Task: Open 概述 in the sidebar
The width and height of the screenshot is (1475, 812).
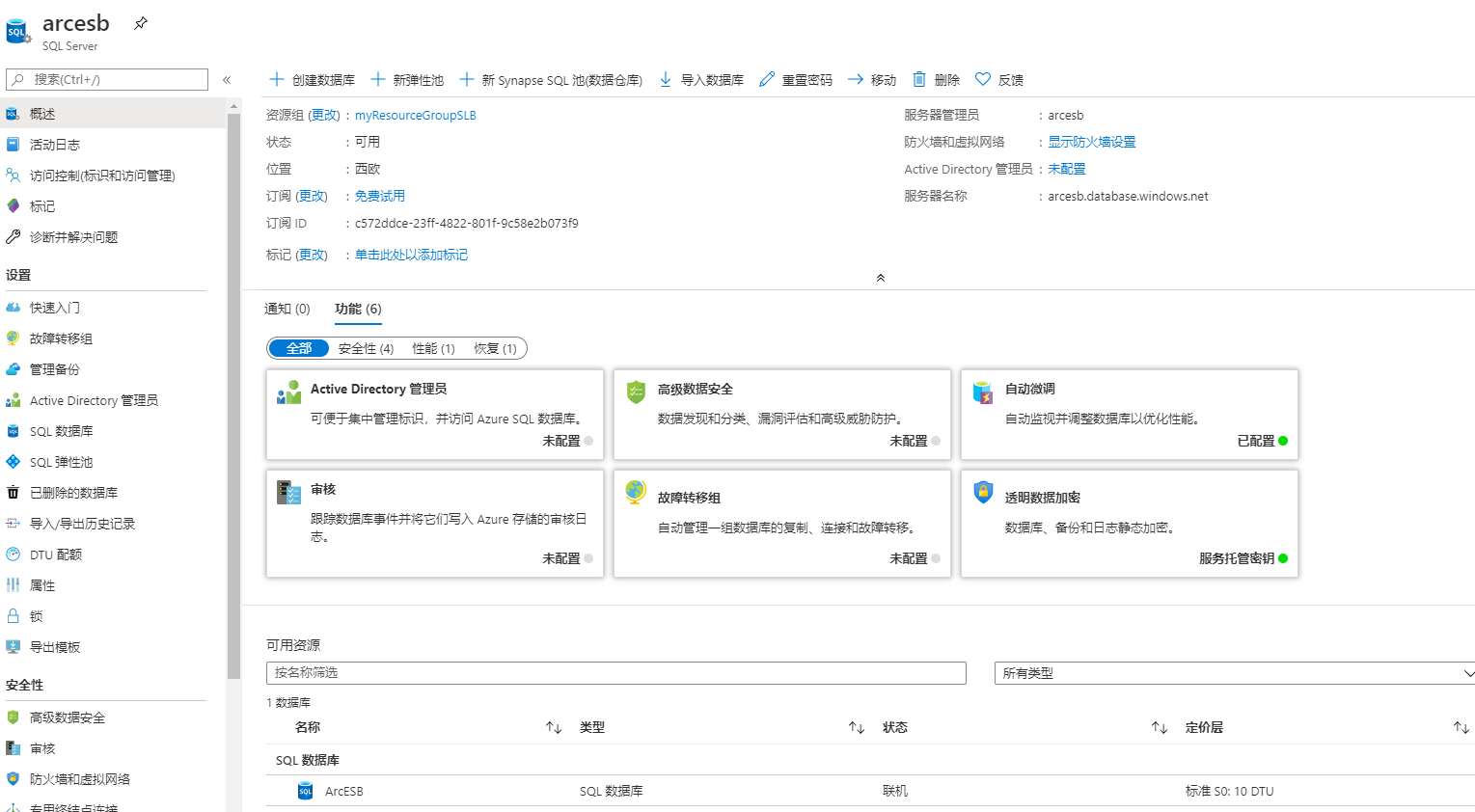Action: [113, 114]
